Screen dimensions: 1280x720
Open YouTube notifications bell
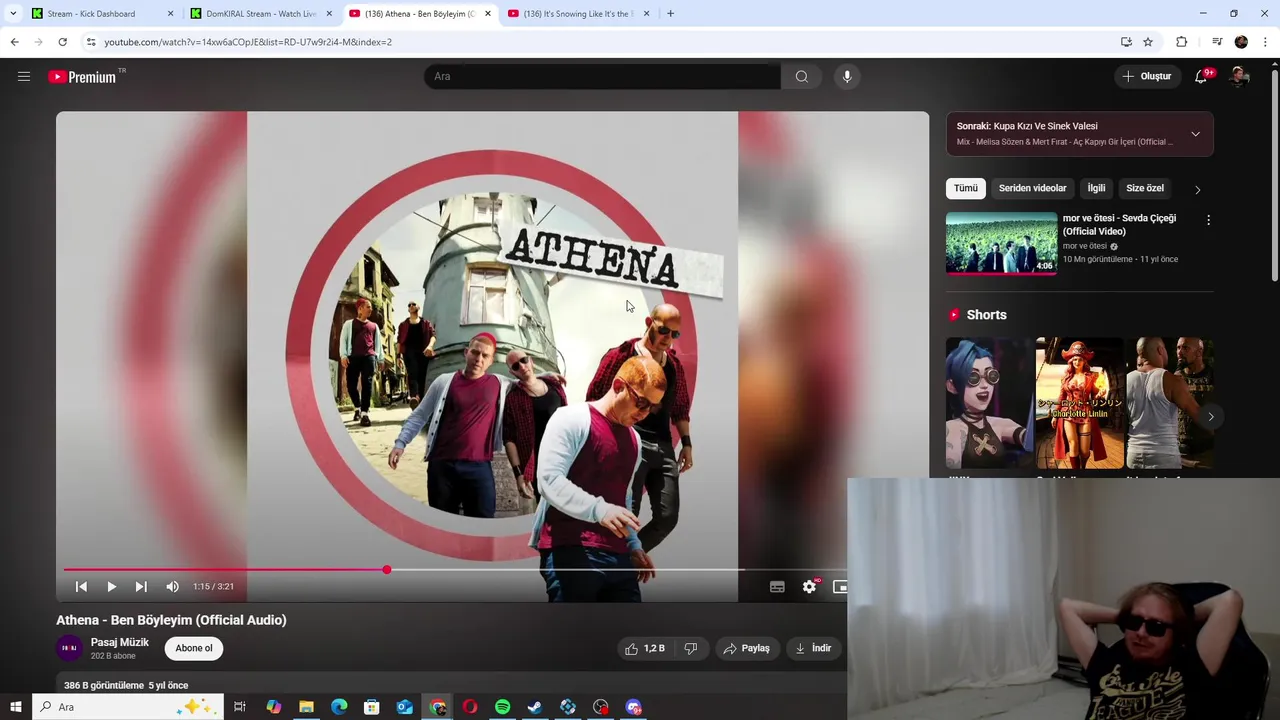(x=1202, y=76)
